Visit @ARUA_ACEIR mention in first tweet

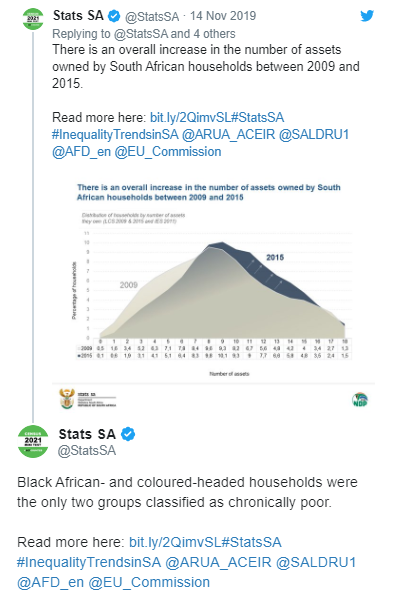228,135
